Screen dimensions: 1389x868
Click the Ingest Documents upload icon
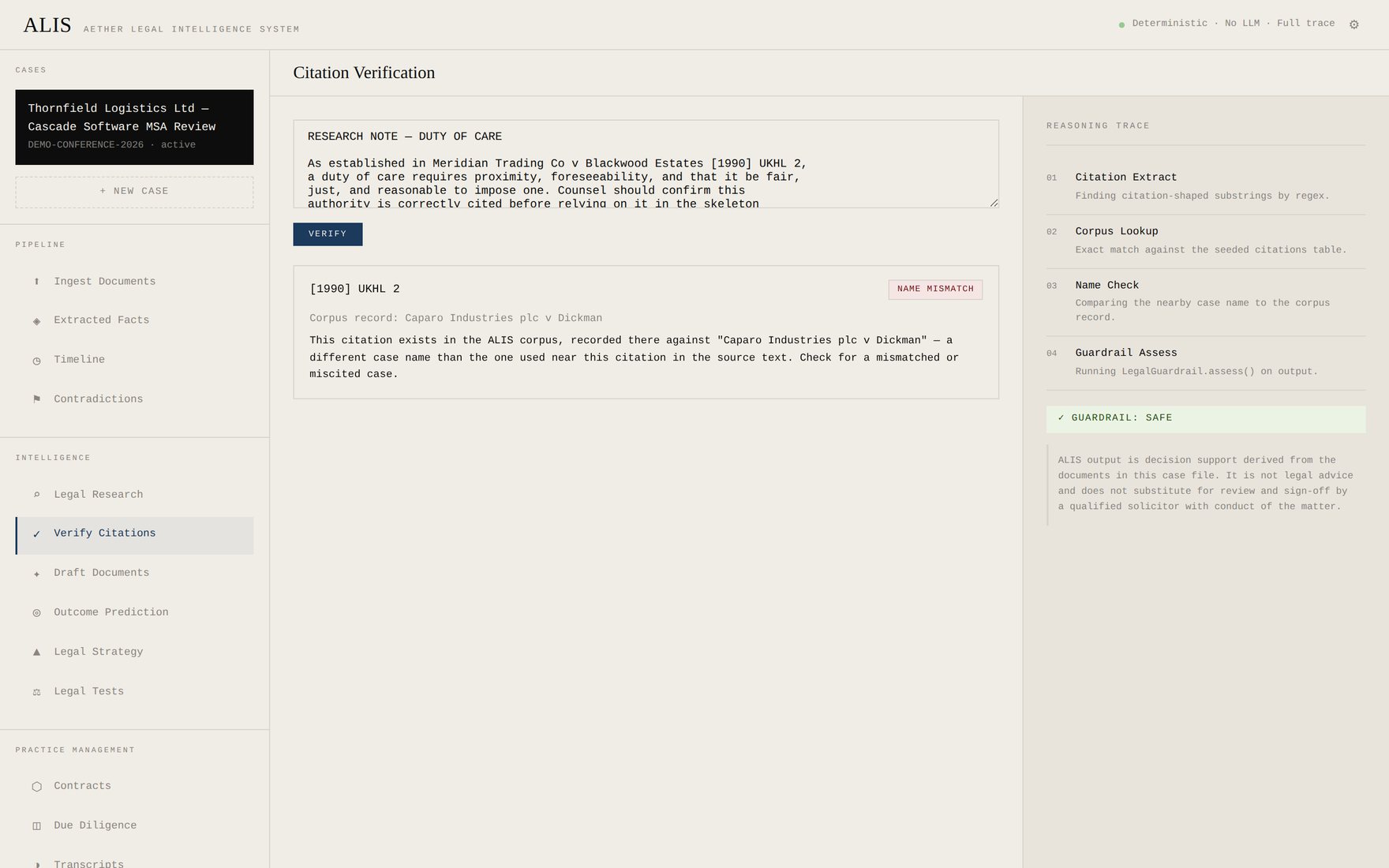(36, 282)
